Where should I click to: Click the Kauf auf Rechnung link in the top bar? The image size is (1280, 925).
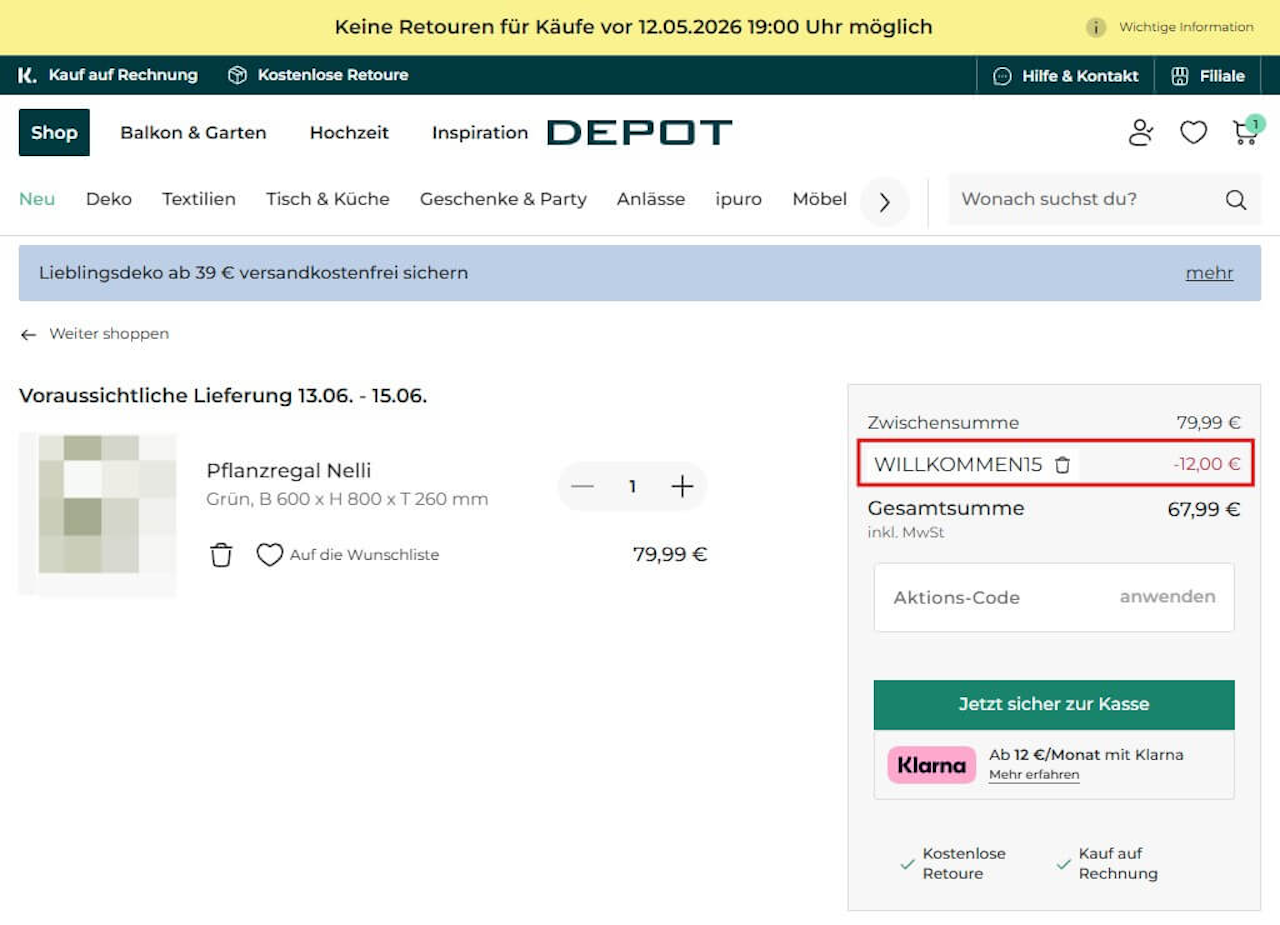[123, 75]
